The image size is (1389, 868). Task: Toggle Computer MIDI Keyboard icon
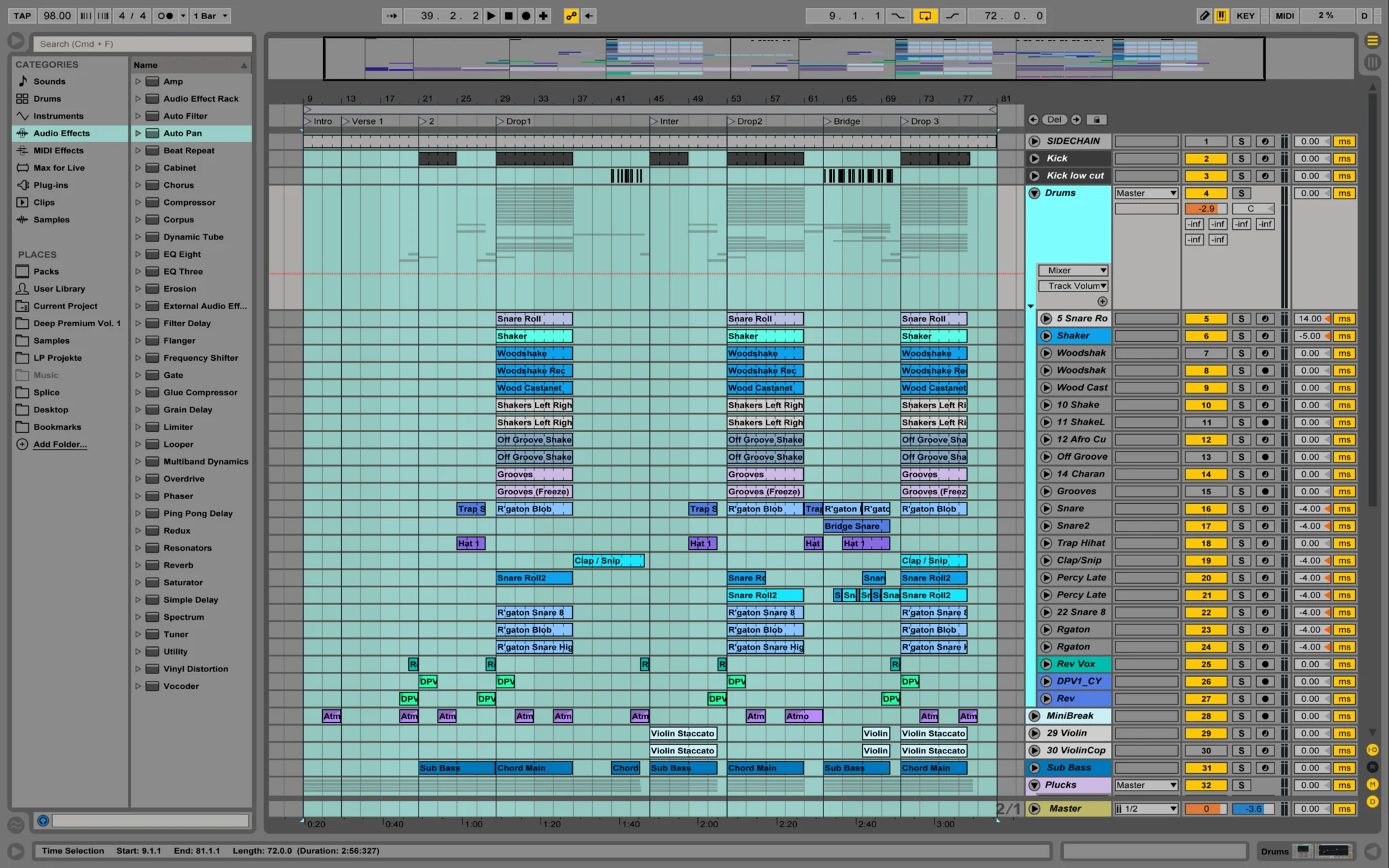1221,16
